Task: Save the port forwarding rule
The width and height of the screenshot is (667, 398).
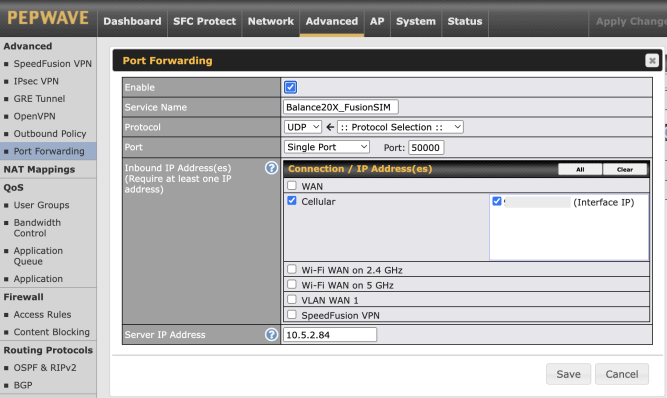Action: [x=568, y=374]
